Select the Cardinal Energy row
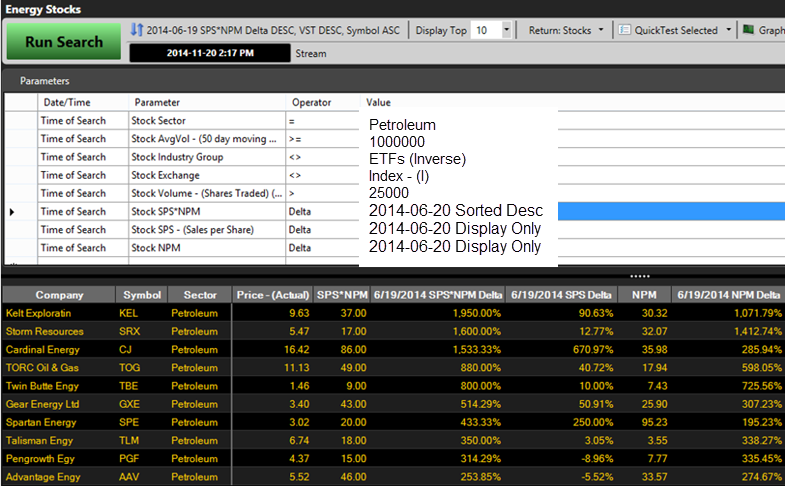Screen dimensions: 785x486 coord(392,349)
